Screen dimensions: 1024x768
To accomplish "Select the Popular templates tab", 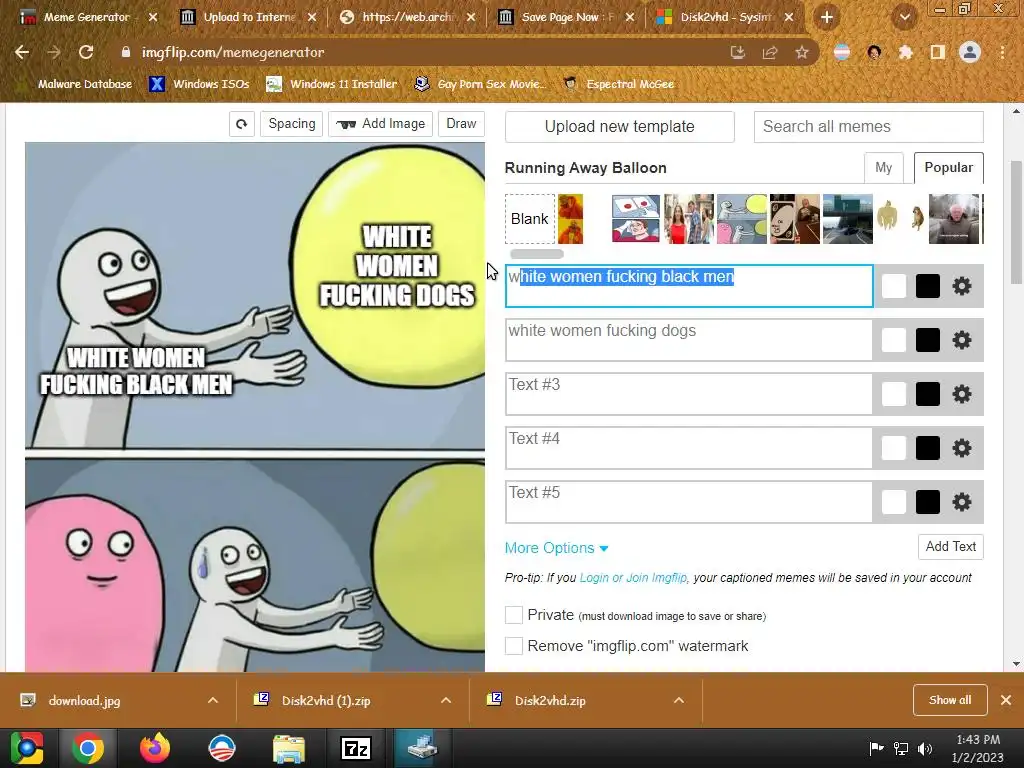I will pos(949,168).
